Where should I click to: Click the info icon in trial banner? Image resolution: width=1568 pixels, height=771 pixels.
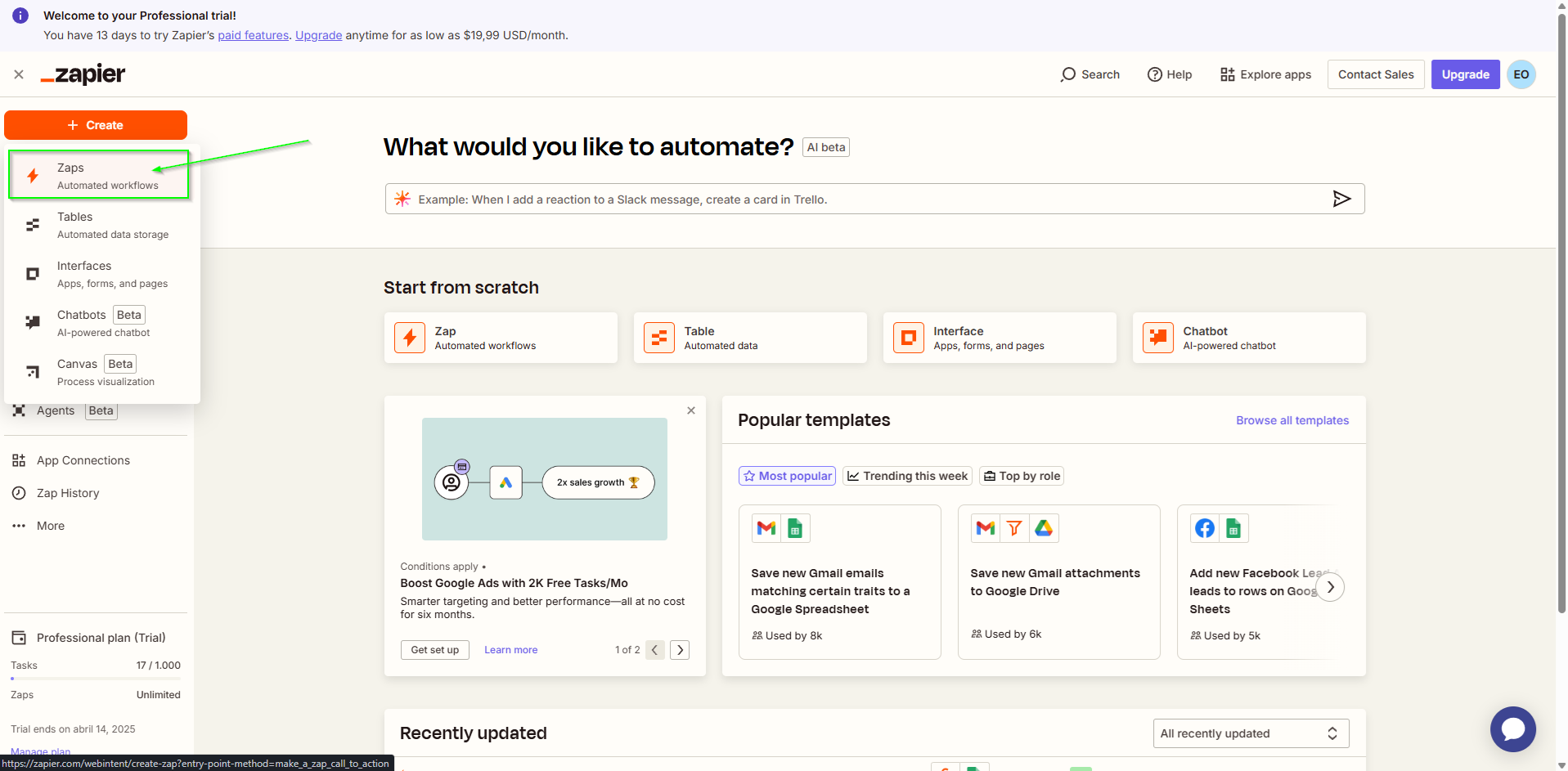pyautogui.click(x=20, y=16)
